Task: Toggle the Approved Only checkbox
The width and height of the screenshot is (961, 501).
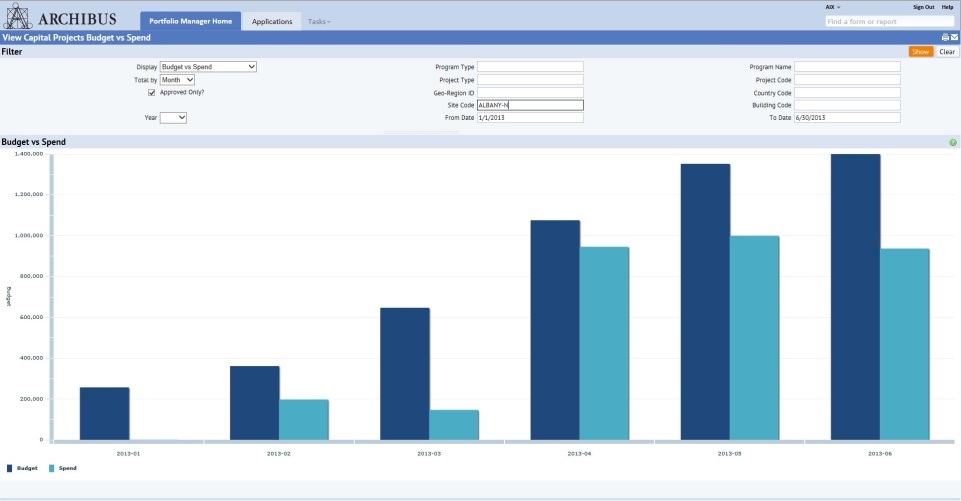Action: (151, 93)
